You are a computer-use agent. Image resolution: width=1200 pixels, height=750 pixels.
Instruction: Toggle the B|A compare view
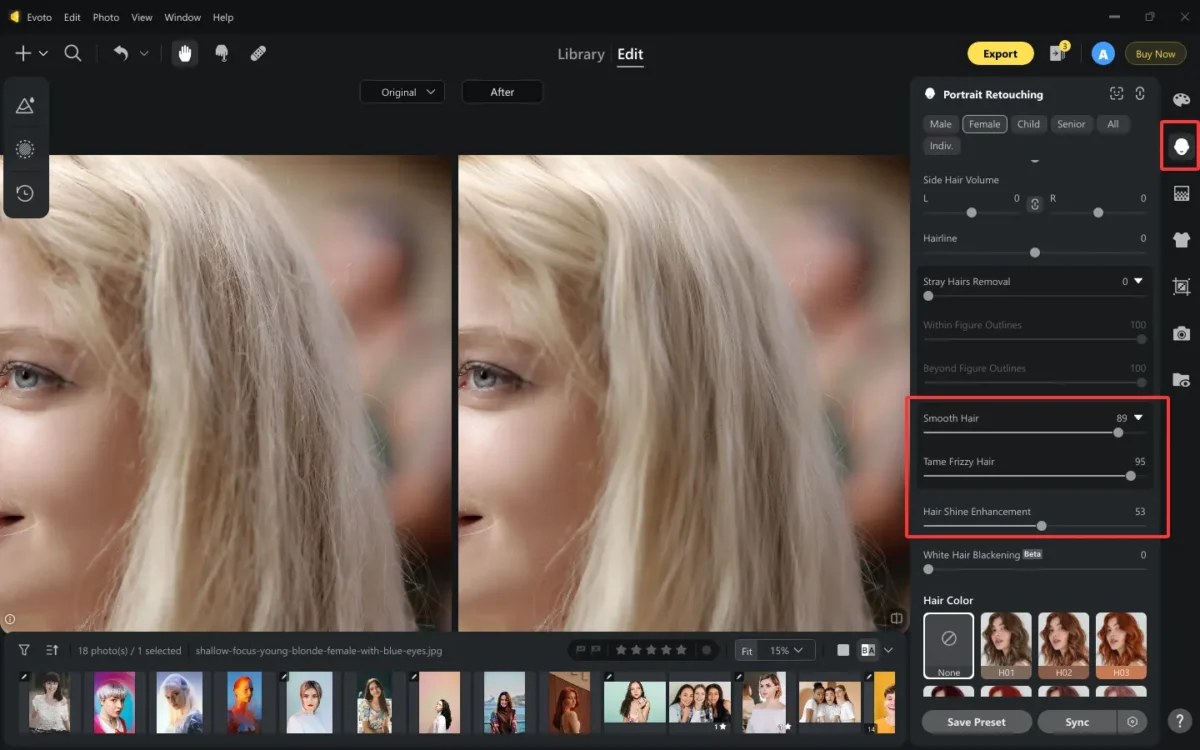tap(868, 650)
